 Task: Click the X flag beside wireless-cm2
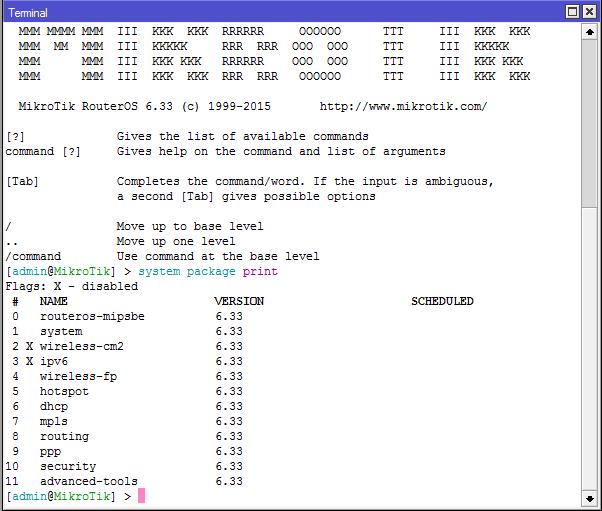[x=30, y=346]
